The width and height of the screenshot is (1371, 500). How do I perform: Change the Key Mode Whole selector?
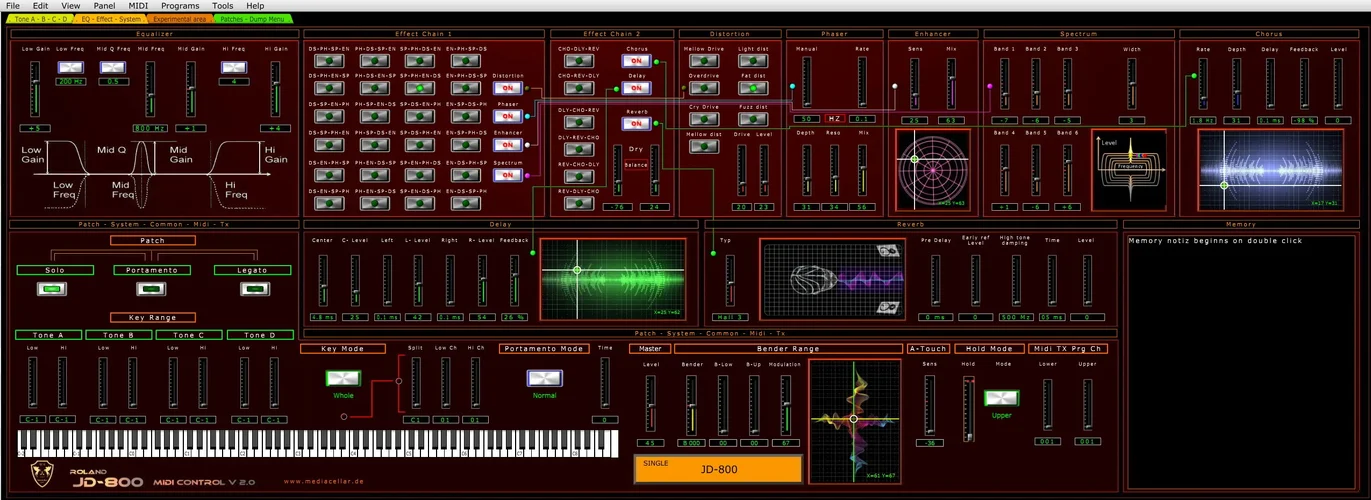click(343, 378)
